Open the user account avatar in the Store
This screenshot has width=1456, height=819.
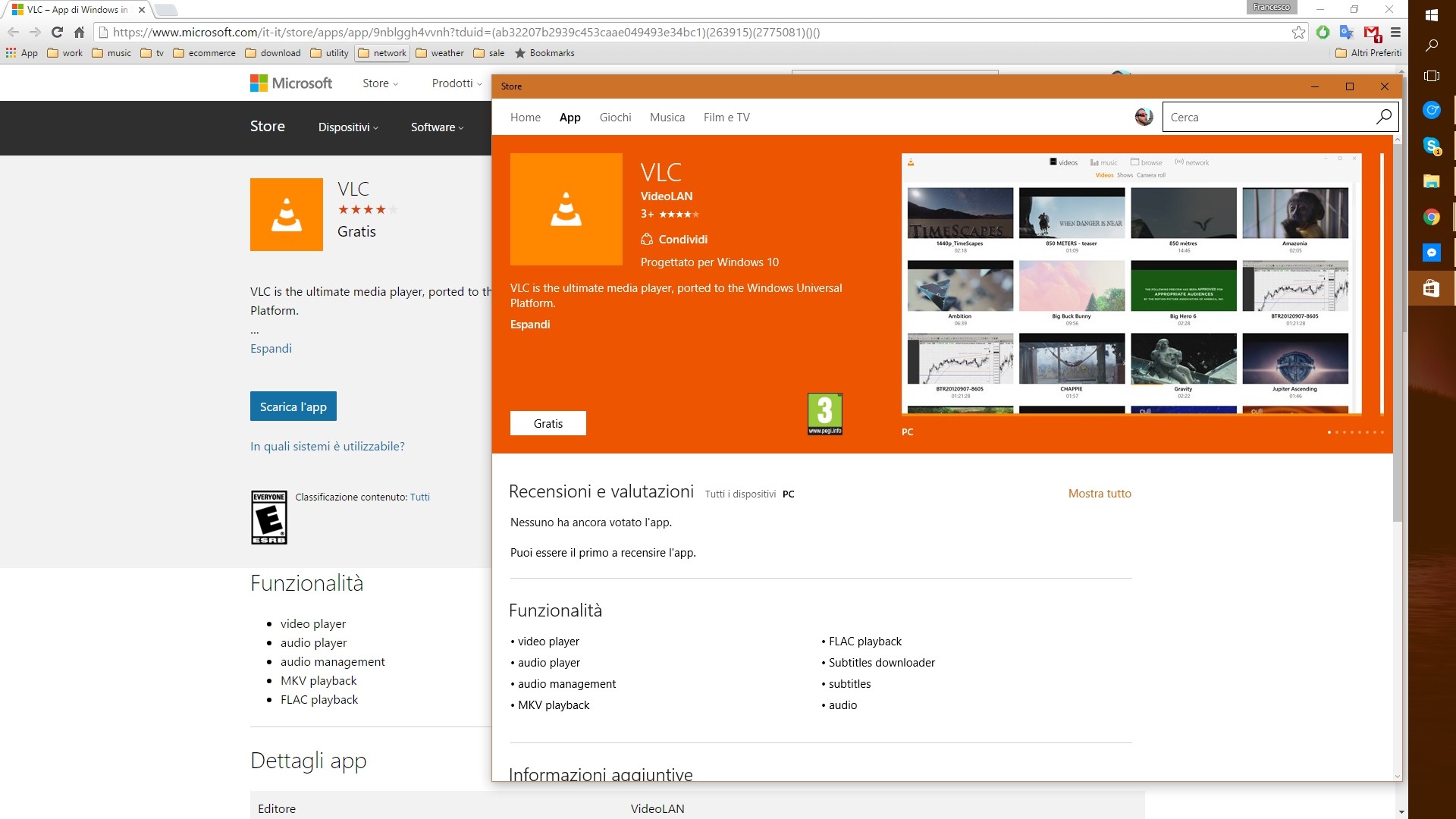[x=1143, y=117]
